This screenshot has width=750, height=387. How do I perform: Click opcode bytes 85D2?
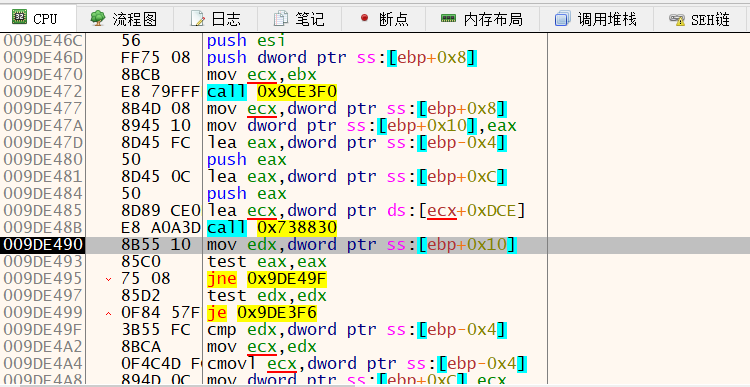(141, 296)
